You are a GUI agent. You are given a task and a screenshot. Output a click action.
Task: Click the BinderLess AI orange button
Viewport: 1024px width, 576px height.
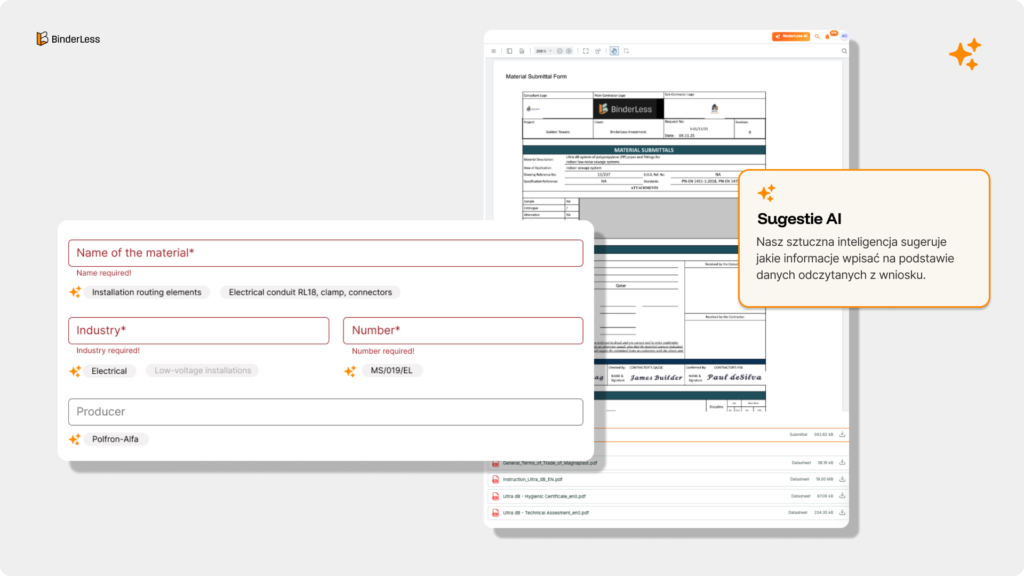790,36
